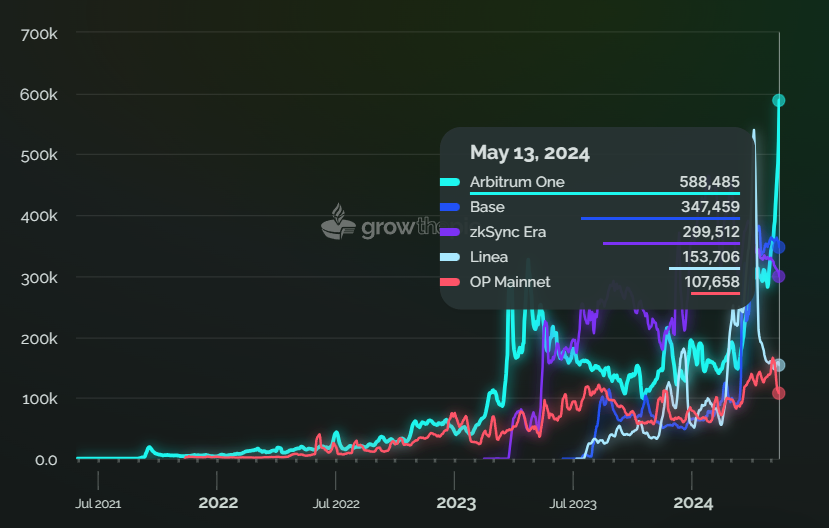Click the Linea pale endpoint marker dot
Image resolution: width=829 pixels, height=528 pixels.
(778, 365)
